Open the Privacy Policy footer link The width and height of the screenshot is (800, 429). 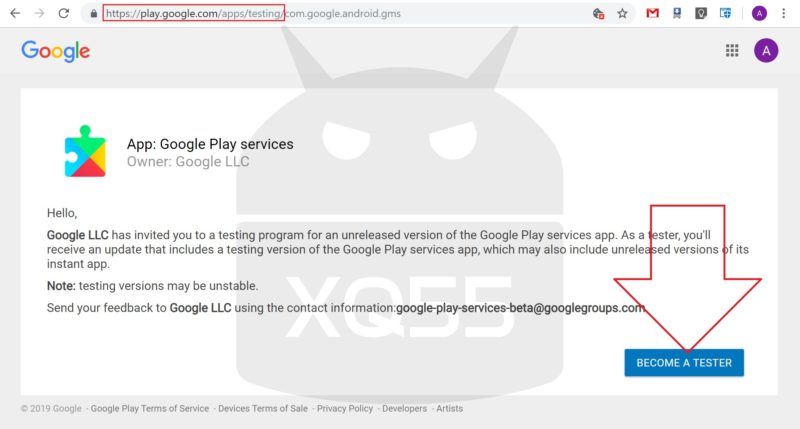tap(345, 409)
